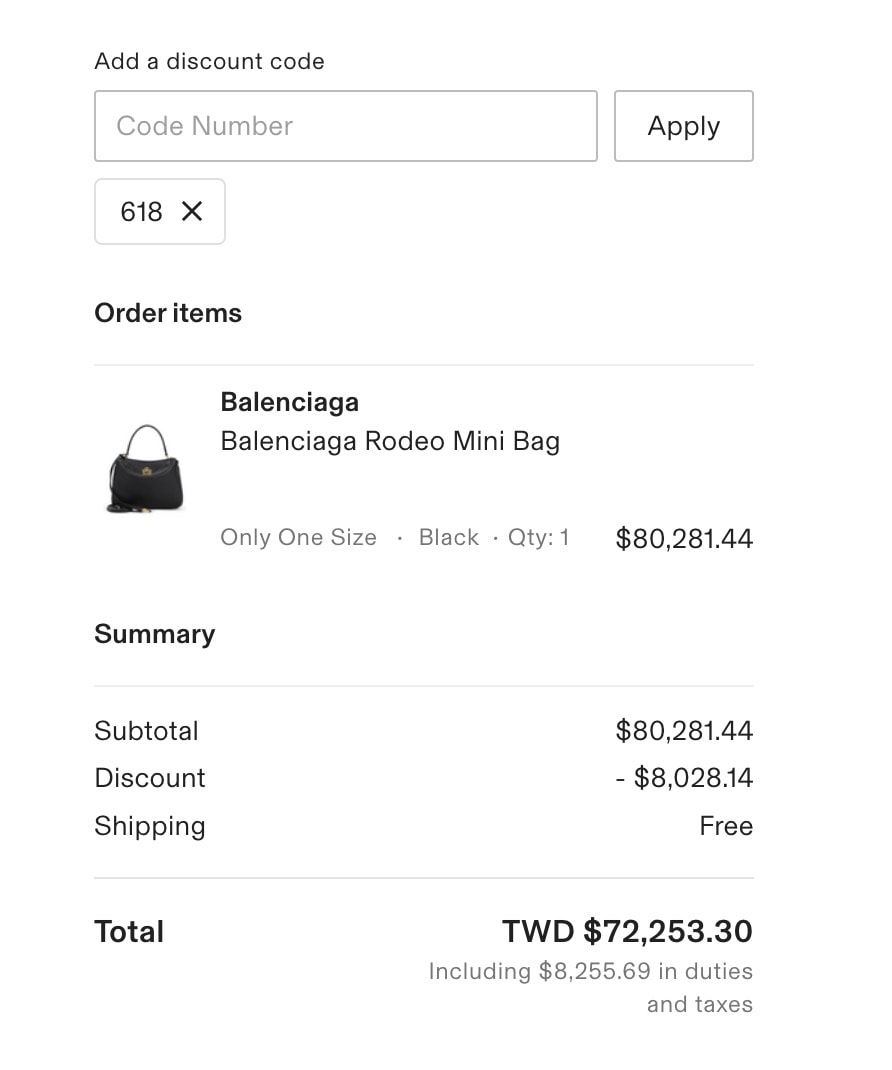Click the Order items heading
The image size is (892, 1070).
(168, 313)
